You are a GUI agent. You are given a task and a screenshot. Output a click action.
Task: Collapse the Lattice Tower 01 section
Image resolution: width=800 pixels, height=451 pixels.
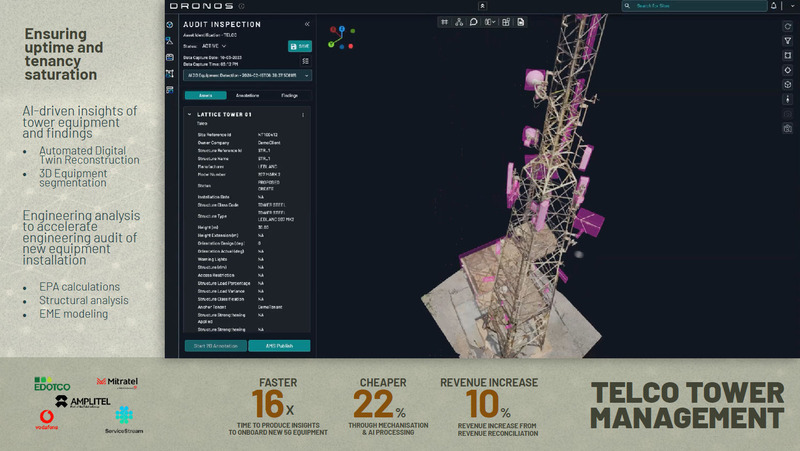[190, 115]
